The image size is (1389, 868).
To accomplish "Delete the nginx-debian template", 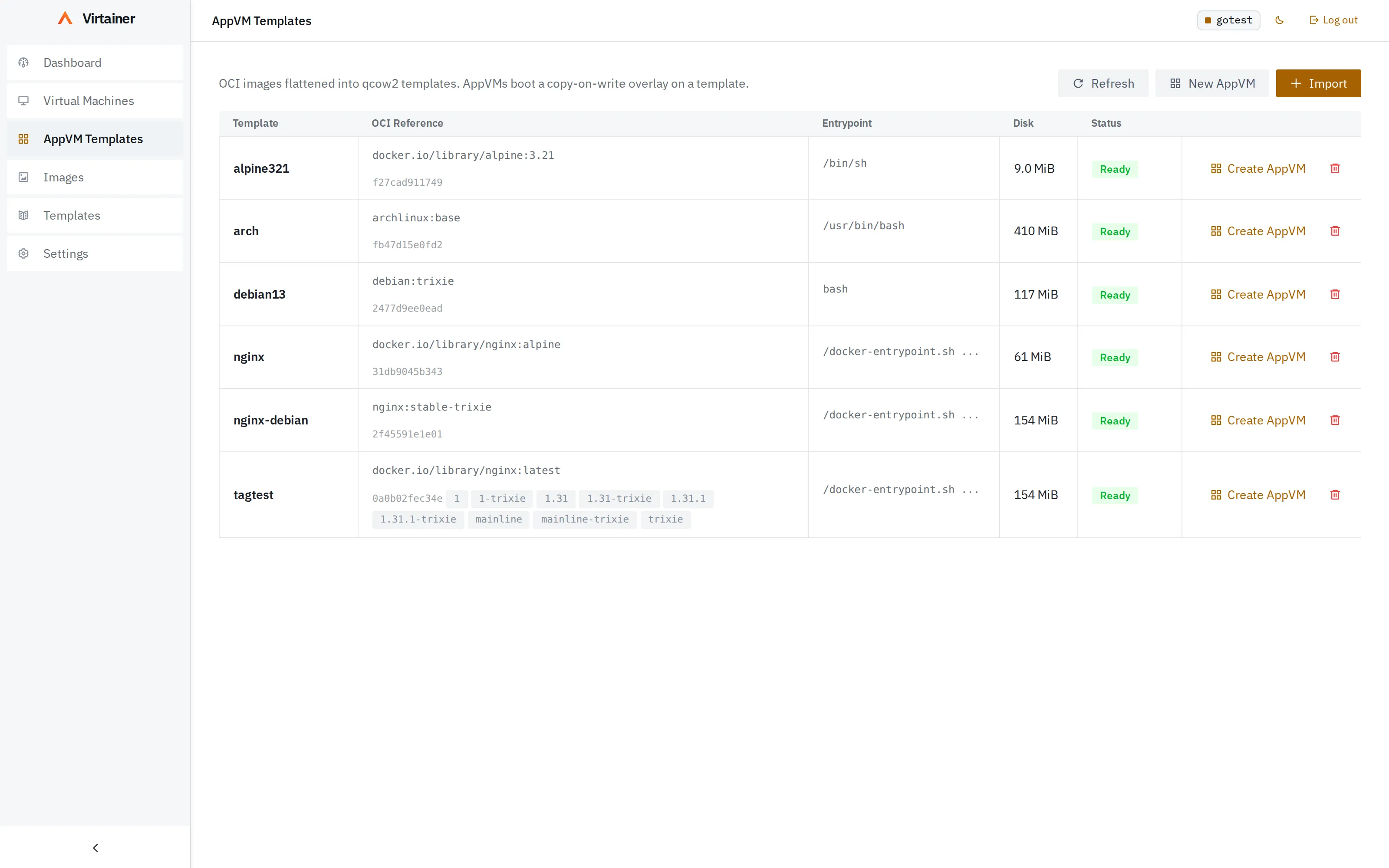I will click(1335, 420).
